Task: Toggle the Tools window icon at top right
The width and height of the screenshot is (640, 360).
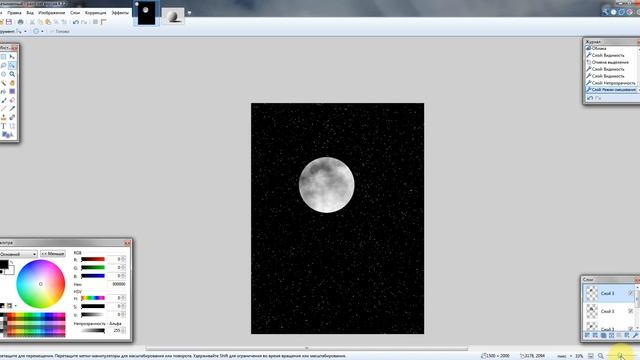Action: coord(605,12)
